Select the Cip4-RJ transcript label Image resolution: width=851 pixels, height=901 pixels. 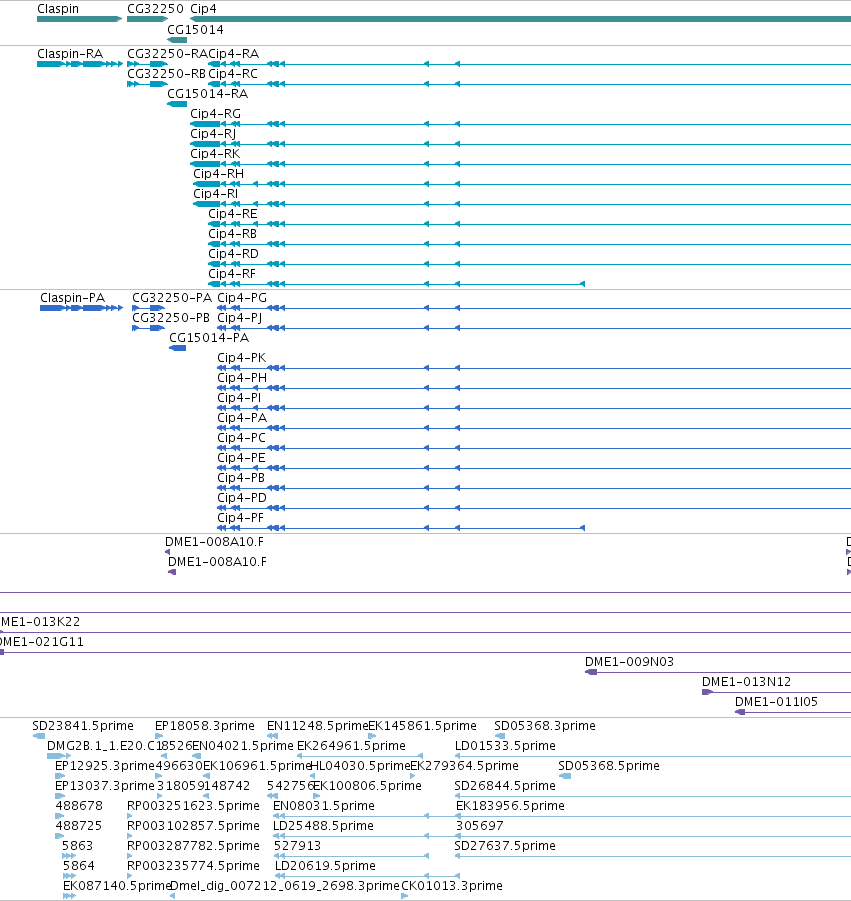213,133
